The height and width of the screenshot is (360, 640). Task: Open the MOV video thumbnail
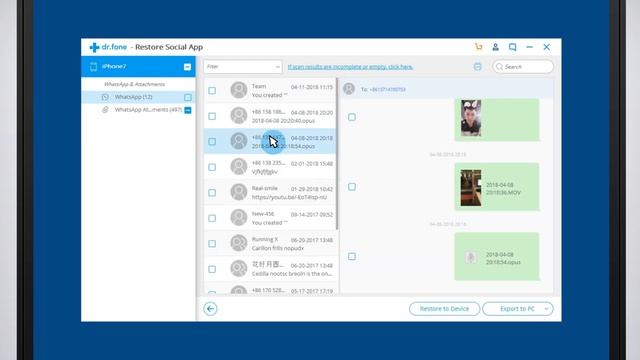471,188
